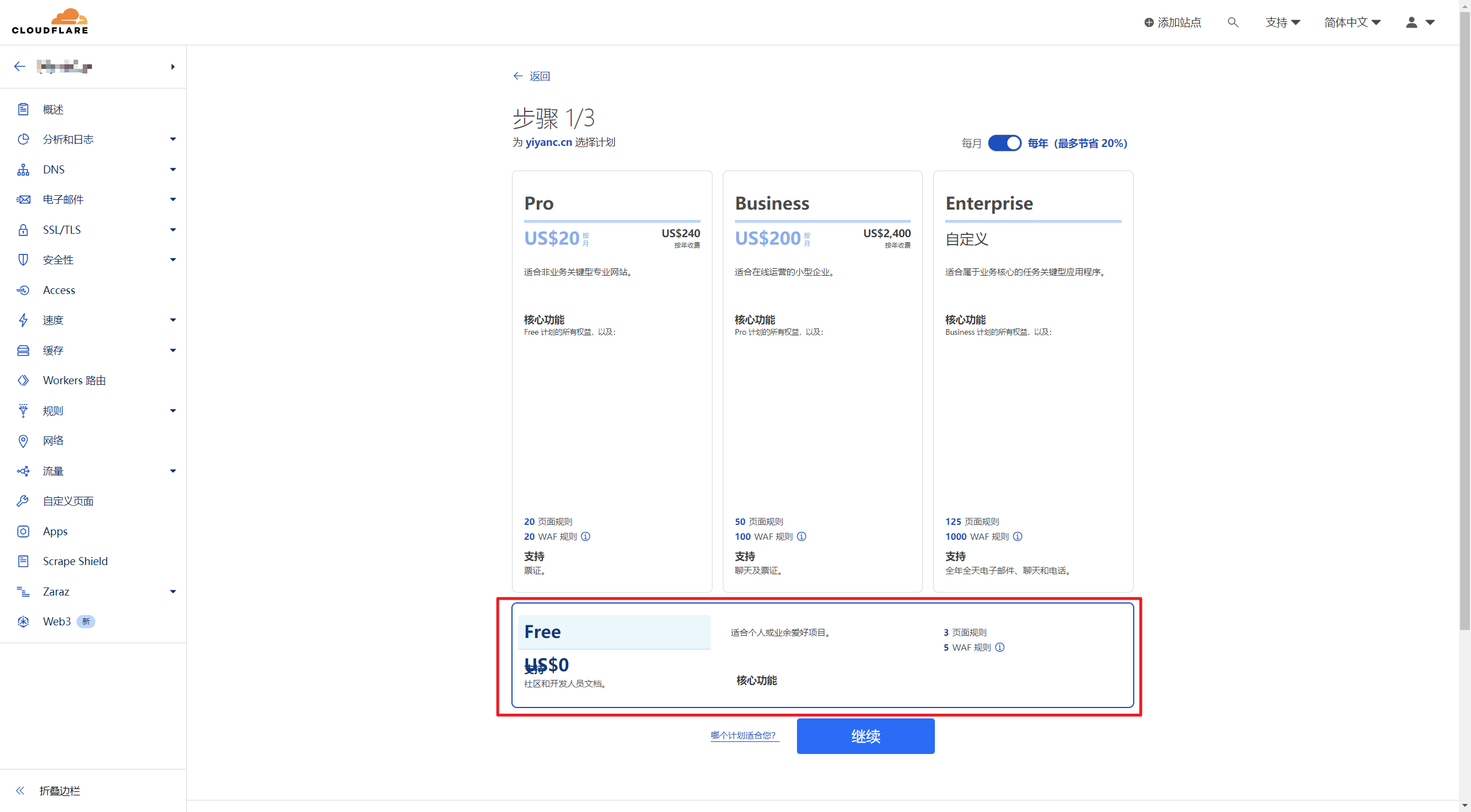Expand the 缓存 submenu arrow
The image size is (1471, 812).
(173, 350)
